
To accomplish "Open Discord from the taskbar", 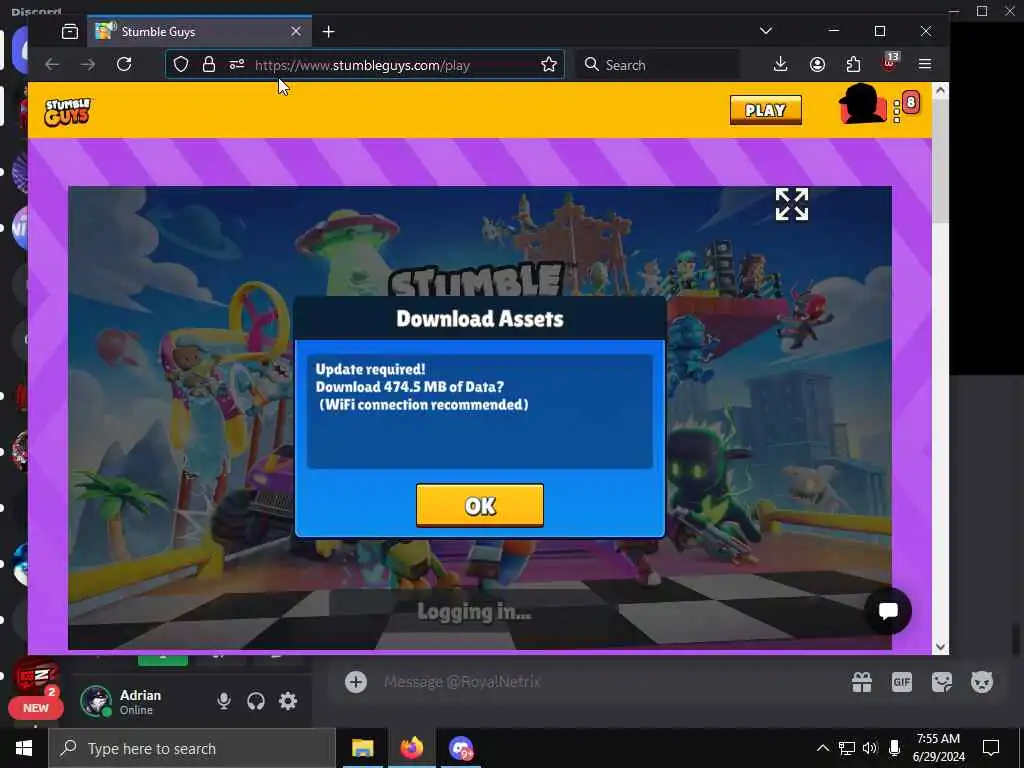I will click(x=461, y=748).
